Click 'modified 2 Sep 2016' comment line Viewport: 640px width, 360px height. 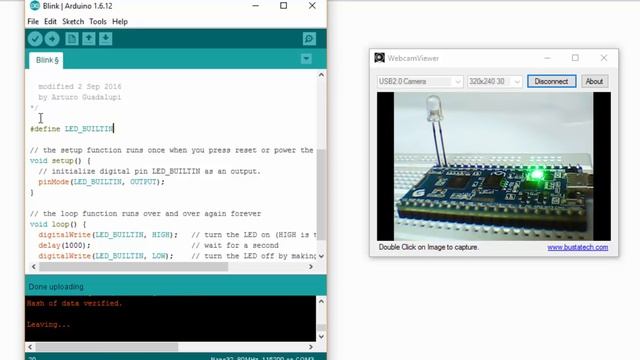[x=80, y=87]
